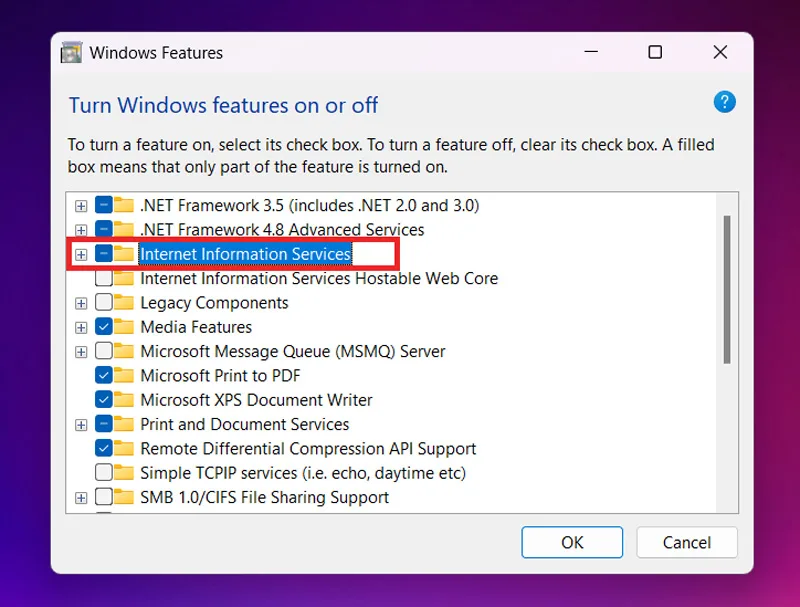800x607 pixels.
Task: Enable SMB 1.0/CIFS File Sharing Support checkbox
Action: pos(104,497)
